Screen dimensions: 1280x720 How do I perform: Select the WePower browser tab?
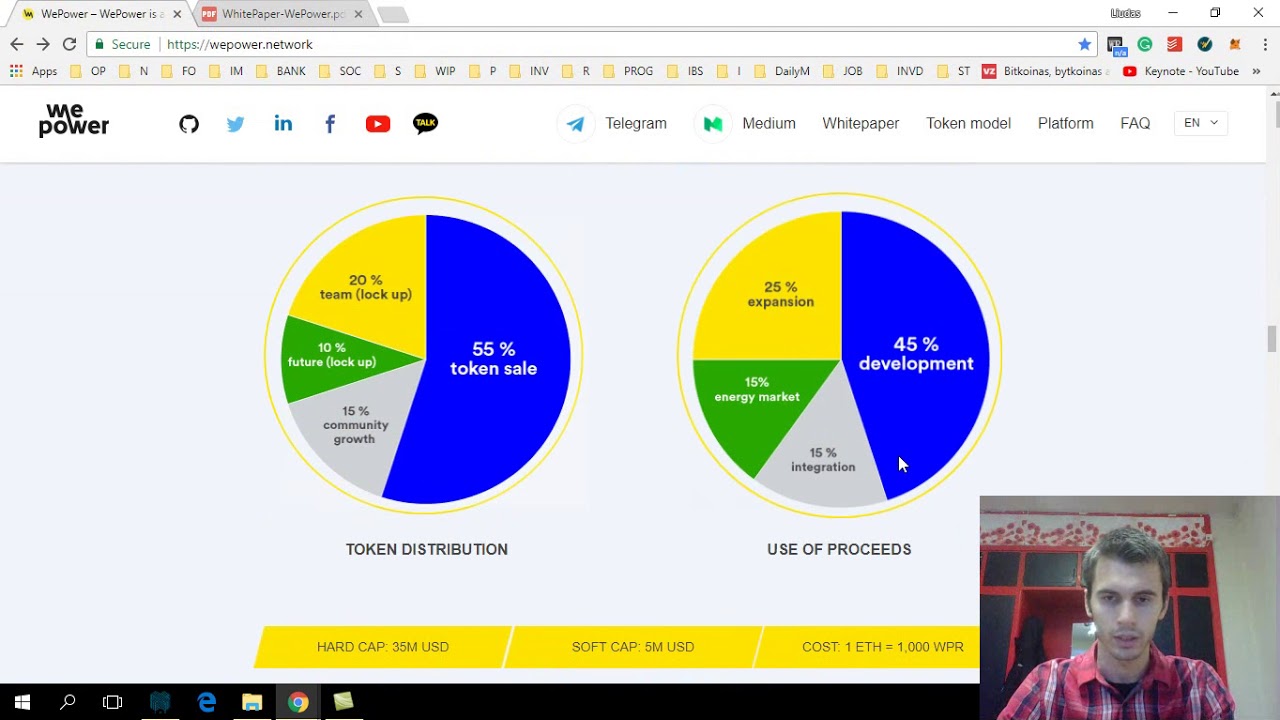pos(100,14)
